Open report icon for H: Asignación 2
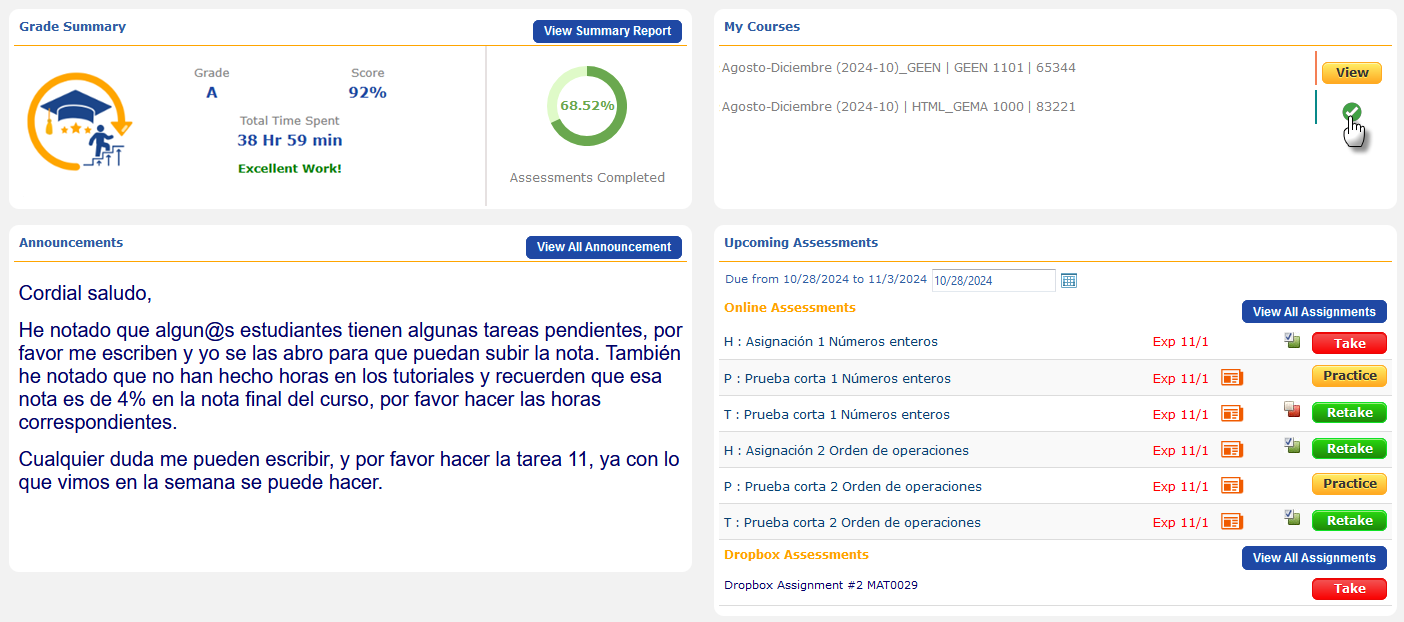Viewport: 1404px width, 622px height. [1232, 450]
